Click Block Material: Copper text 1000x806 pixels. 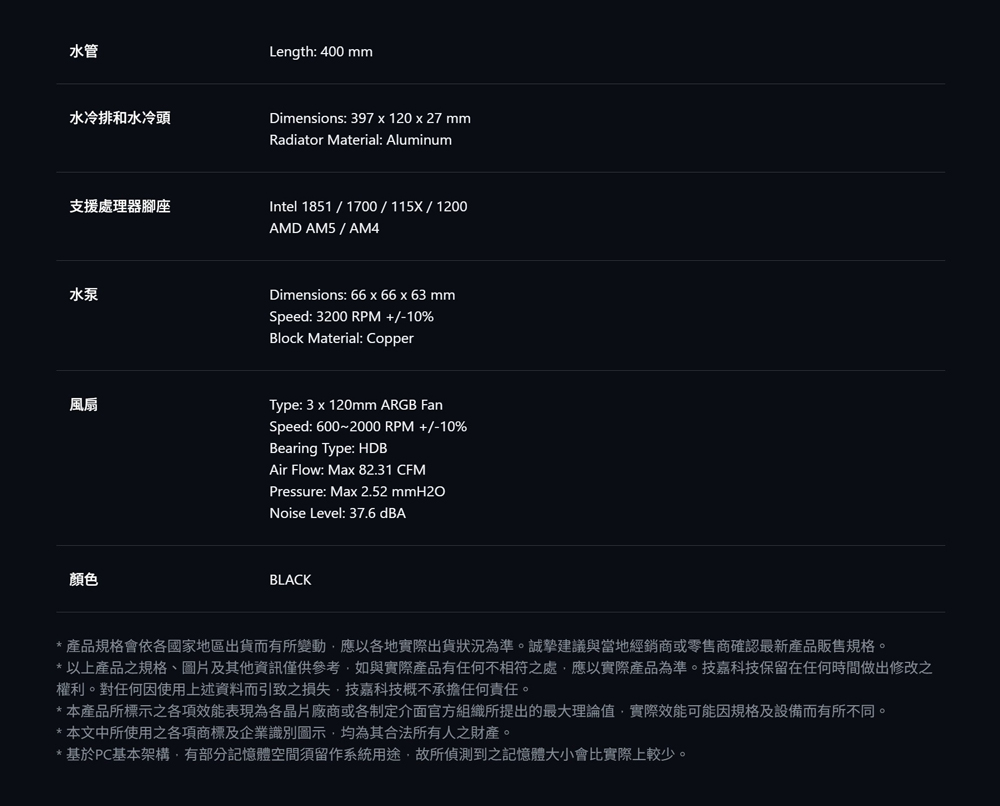click(x=341, y=338)
